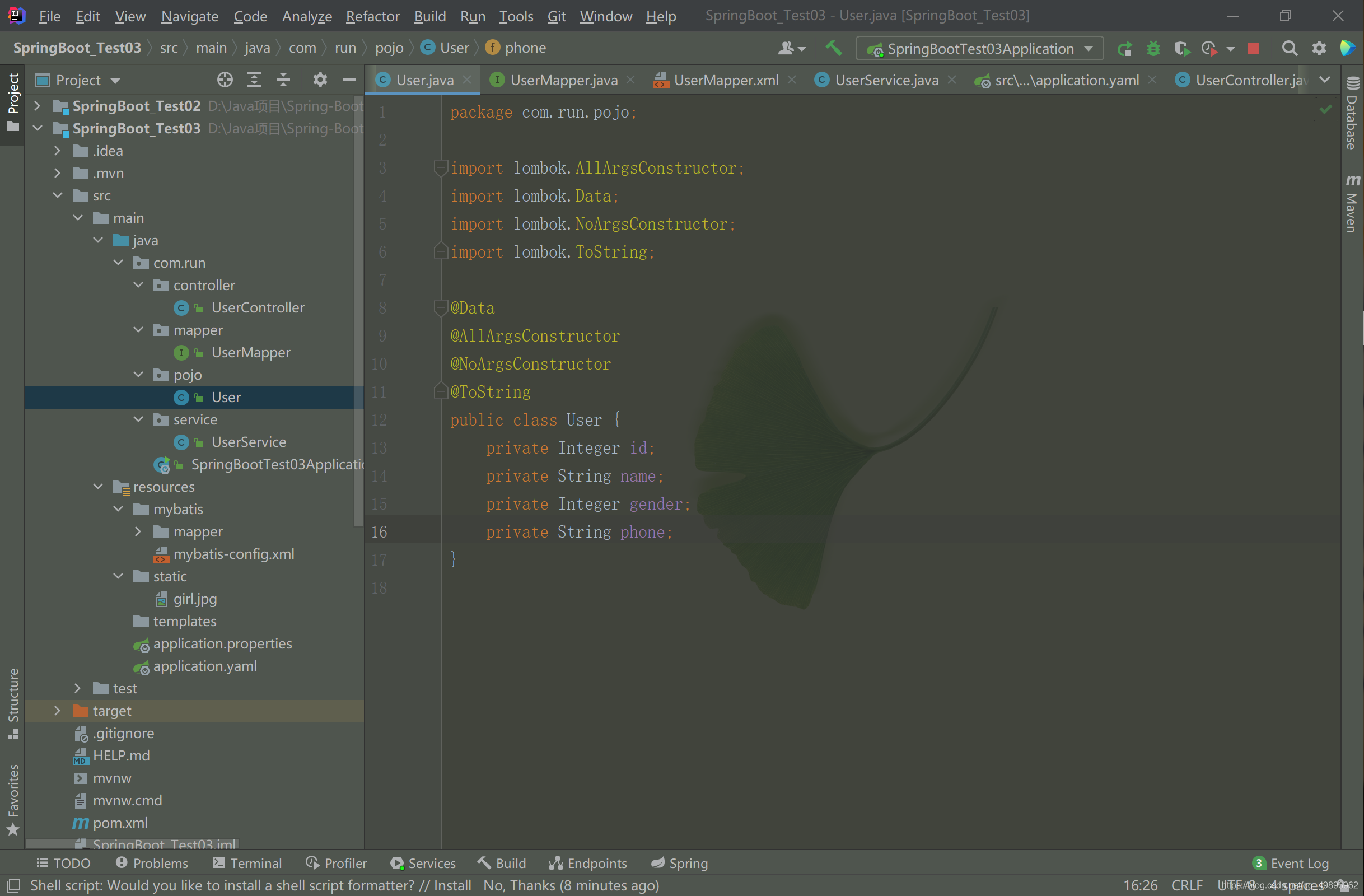The height and width of the screenshot is (896, 1364).
Task: Show hidden editor tabs dropdown arrow
Action: pos(1324,80)
